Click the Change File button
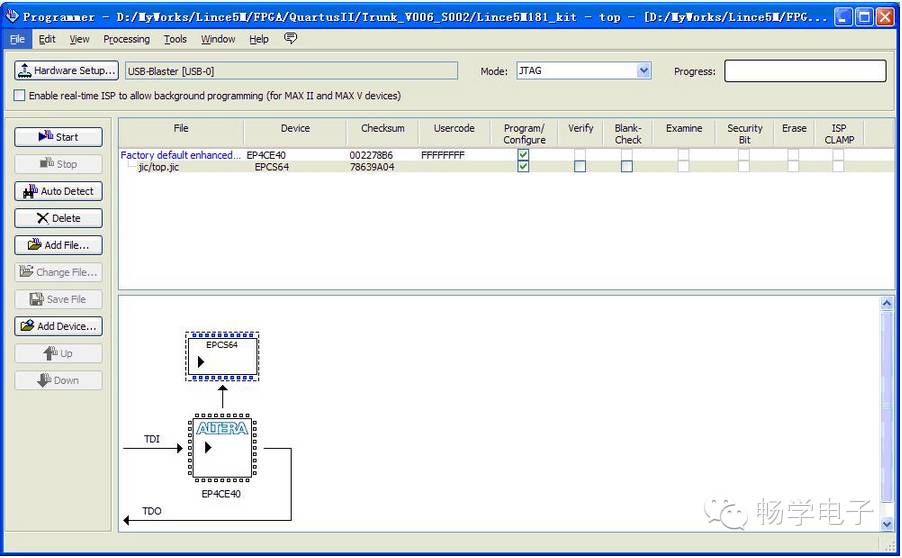 tap(58, 272)
